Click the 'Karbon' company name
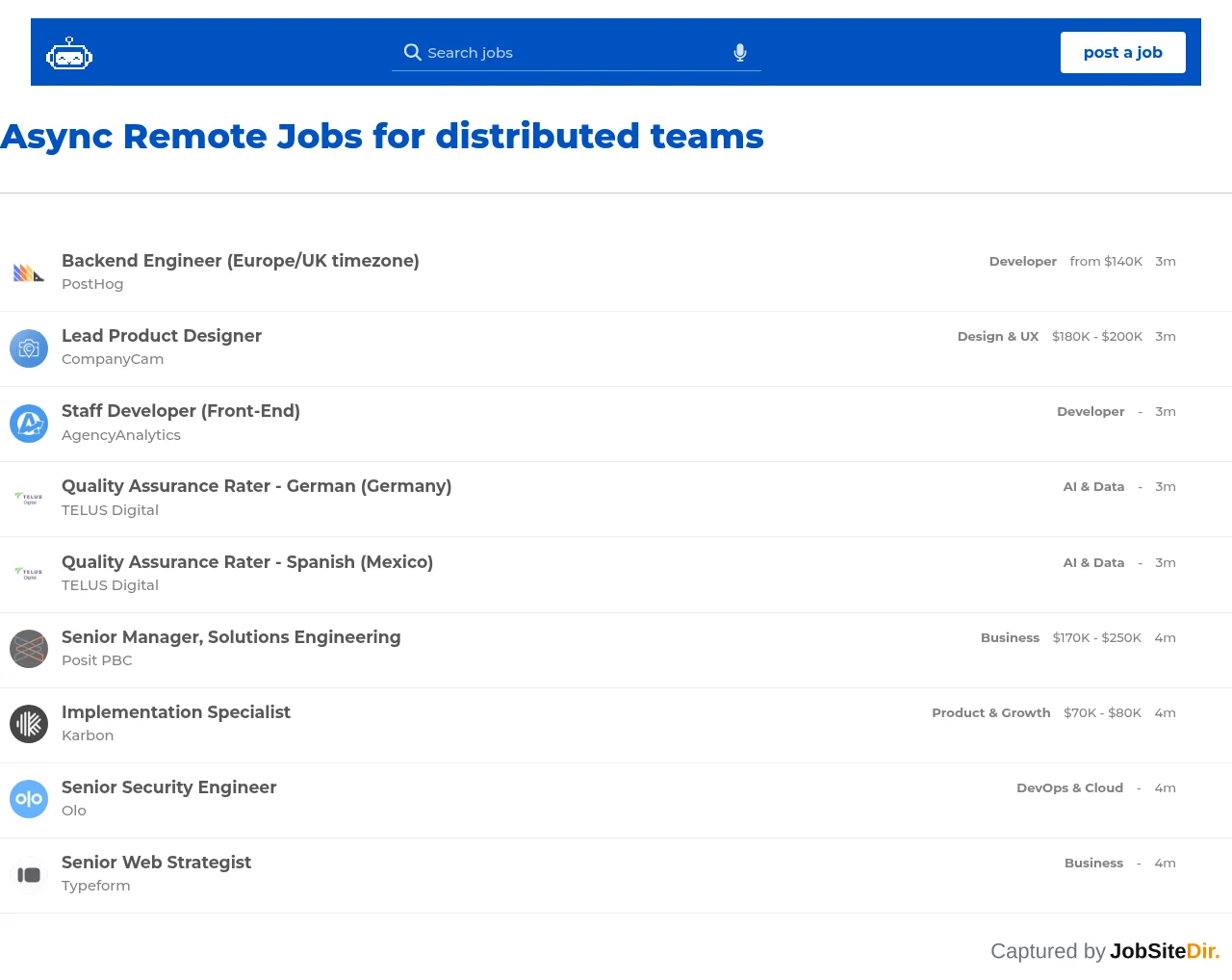1232x980 pixels. pos(88,735)
